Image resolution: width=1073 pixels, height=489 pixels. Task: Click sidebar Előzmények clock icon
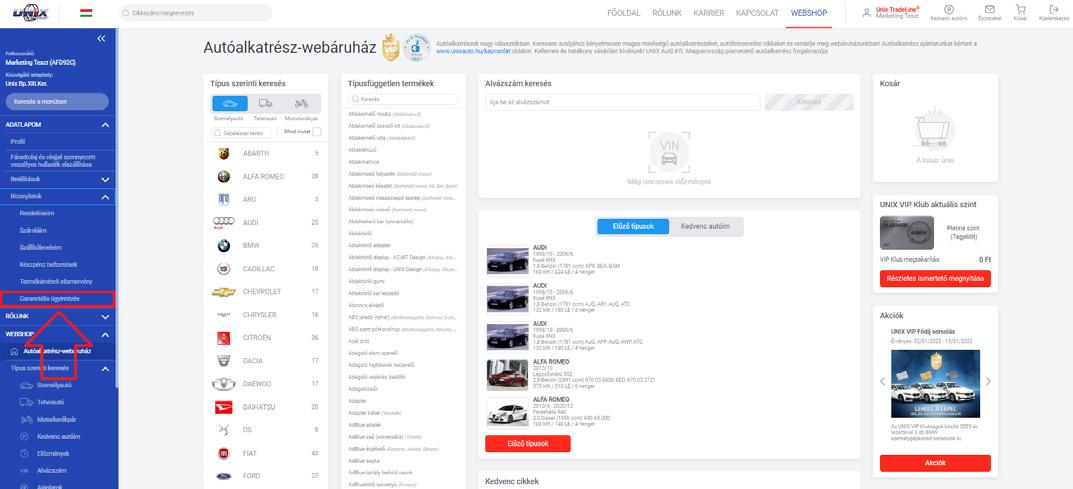24,453
